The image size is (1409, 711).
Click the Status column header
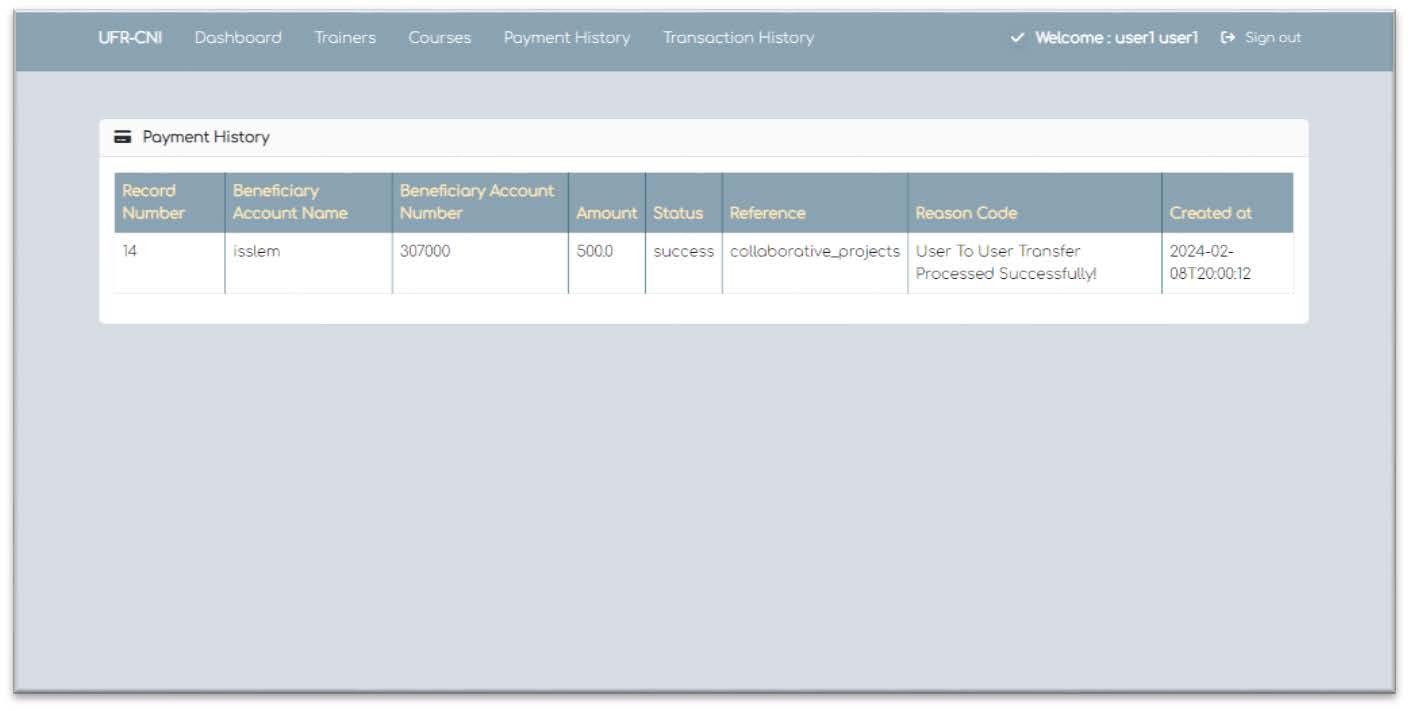tap(677, 213)
